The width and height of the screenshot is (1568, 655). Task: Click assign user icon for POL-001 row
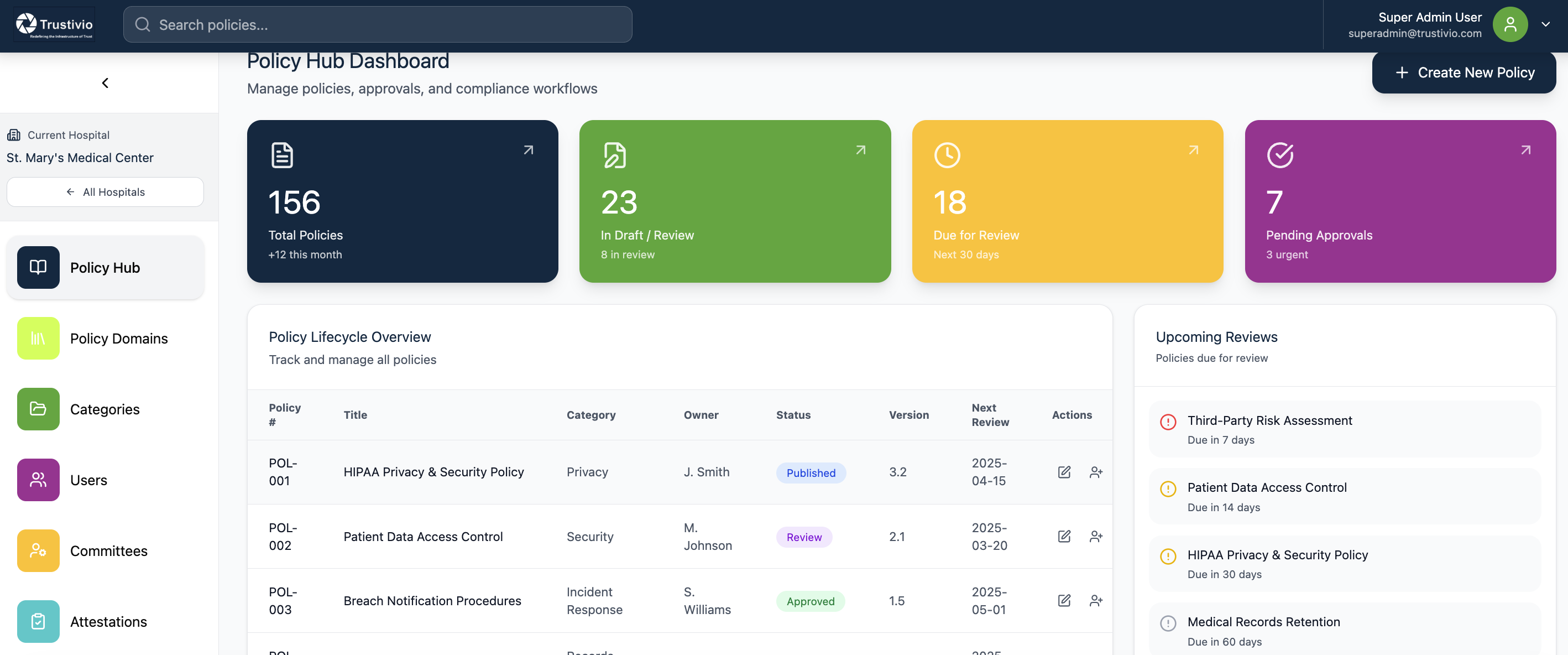click(x=1096, y=472)
